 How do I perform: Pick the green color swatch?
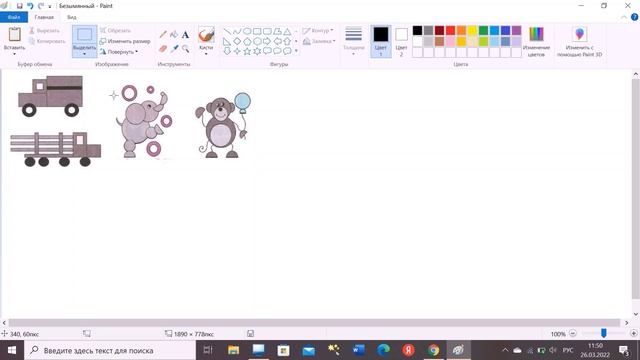[483, 31]
